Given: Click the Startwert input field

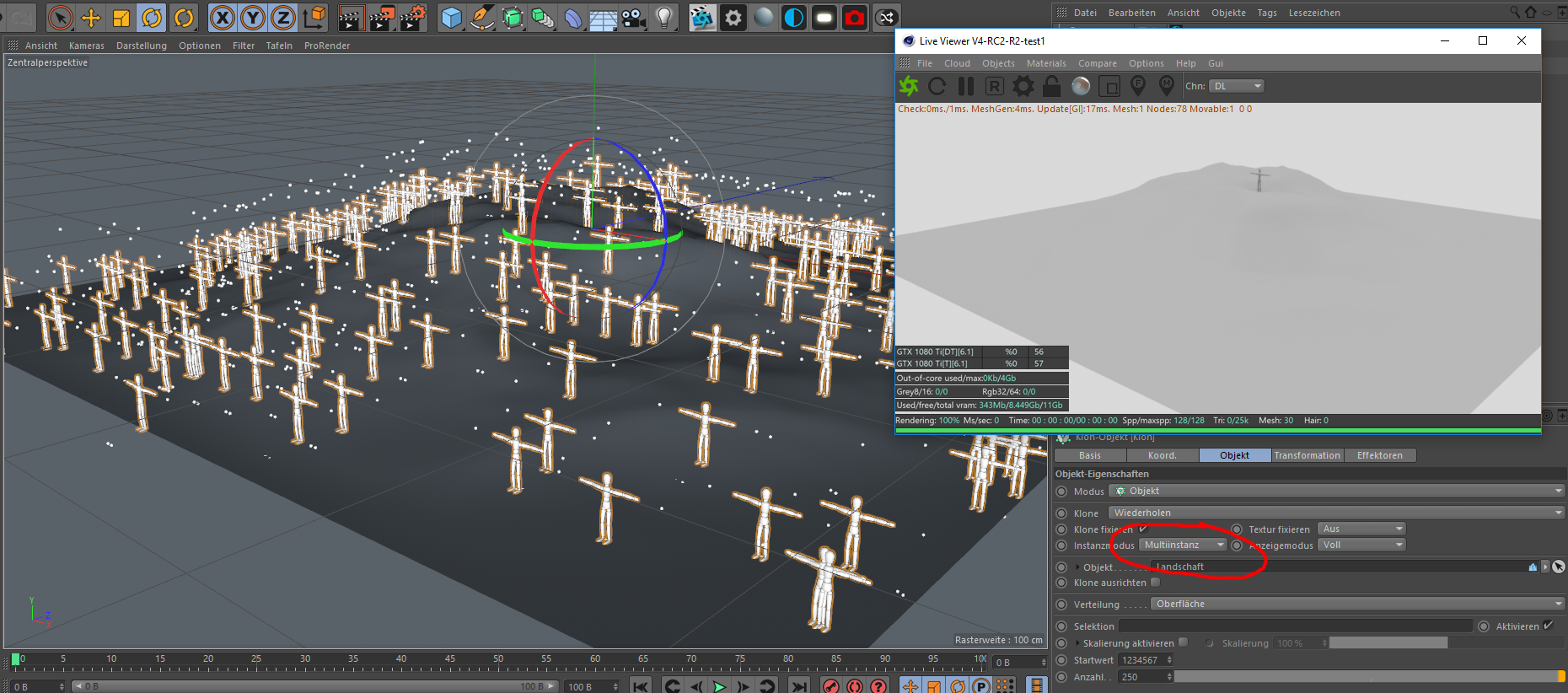Looking at the screenshot, I should [x=1146, y=660].
